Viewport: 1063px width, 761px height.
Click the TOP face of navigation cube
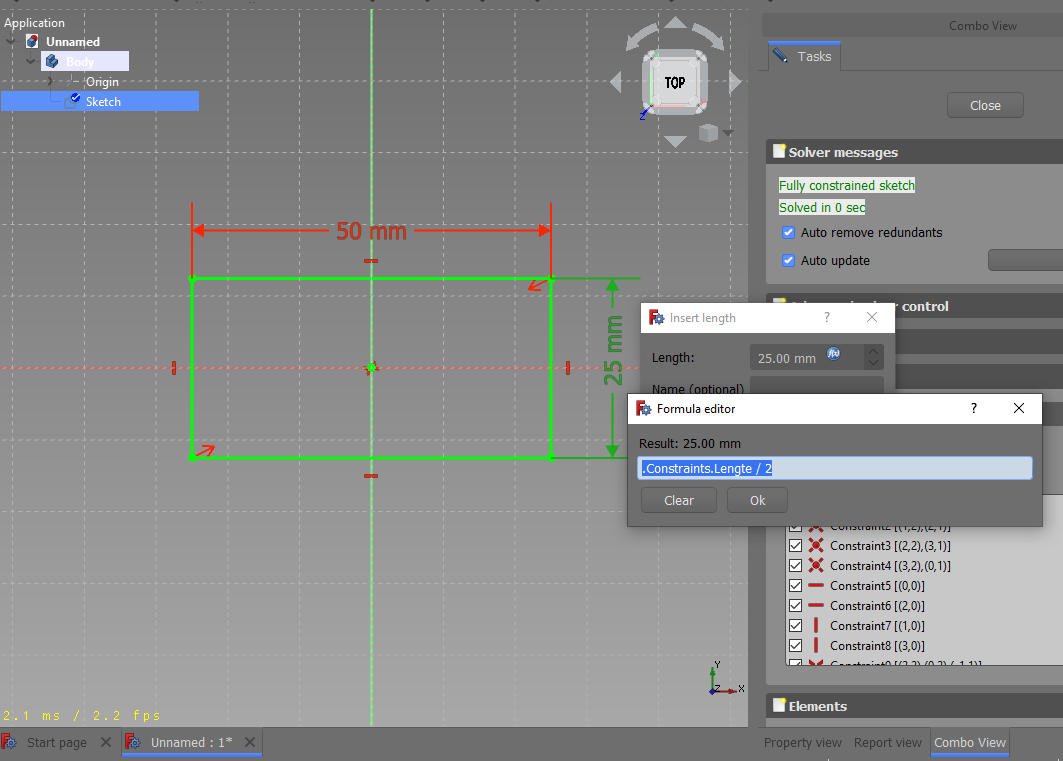tap(675, 82)
